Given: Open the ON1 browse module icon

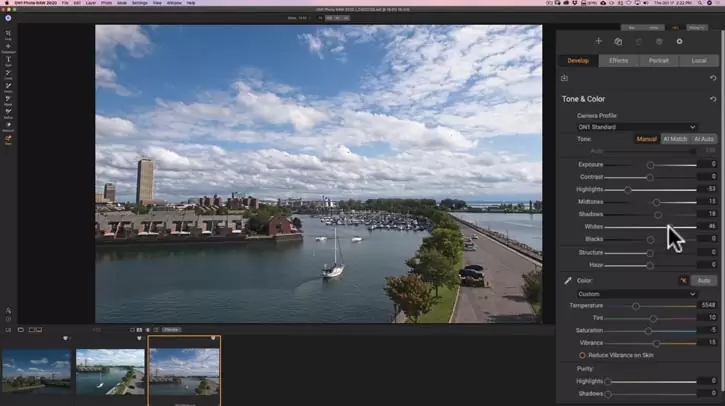Looking at the screenshot, I should (x=8, y=18).
